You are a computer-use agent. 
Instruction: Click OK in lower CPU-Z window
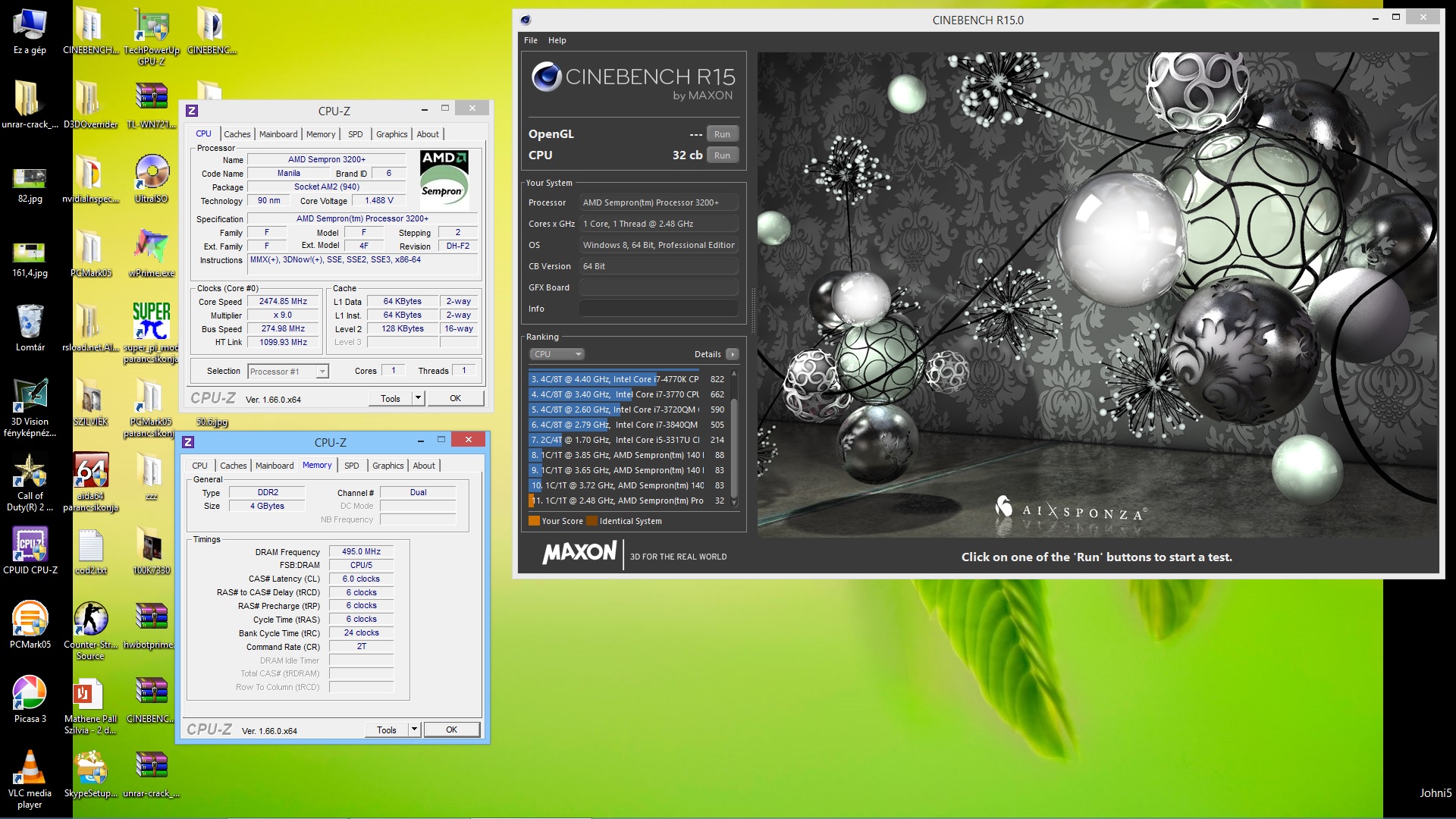pos(451,730)
